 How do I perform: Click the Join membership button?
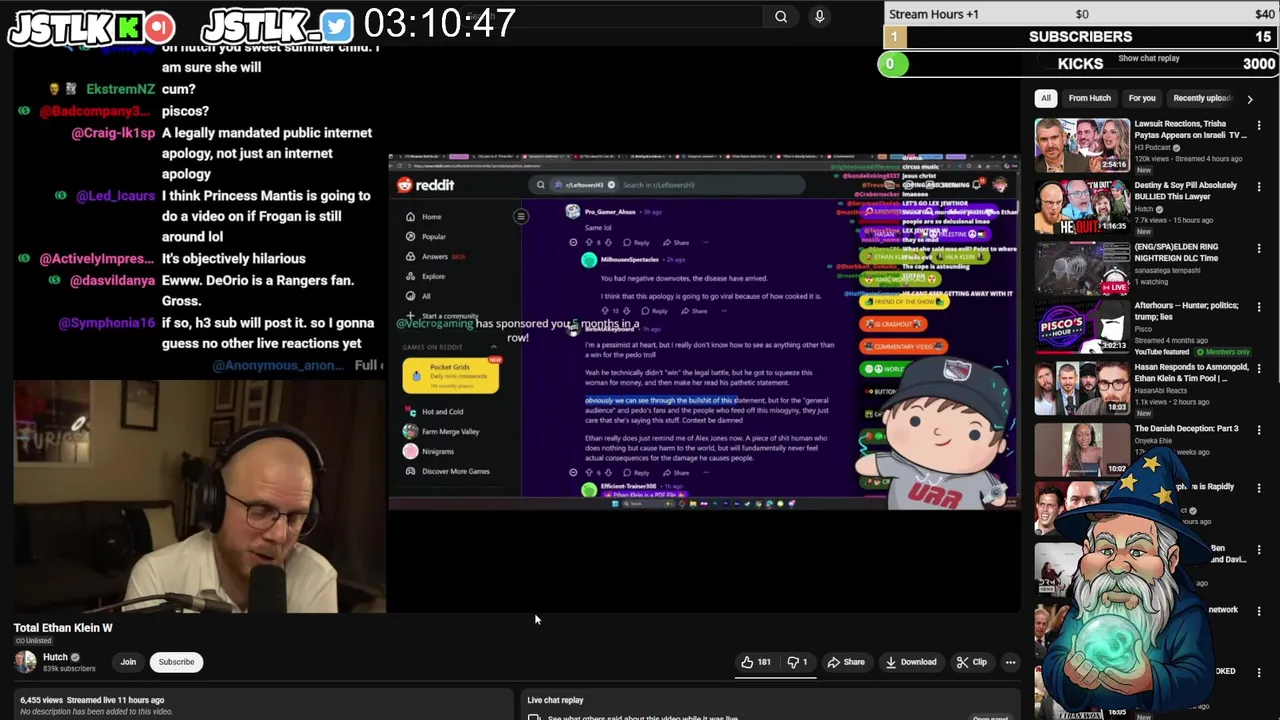point(128,662)
